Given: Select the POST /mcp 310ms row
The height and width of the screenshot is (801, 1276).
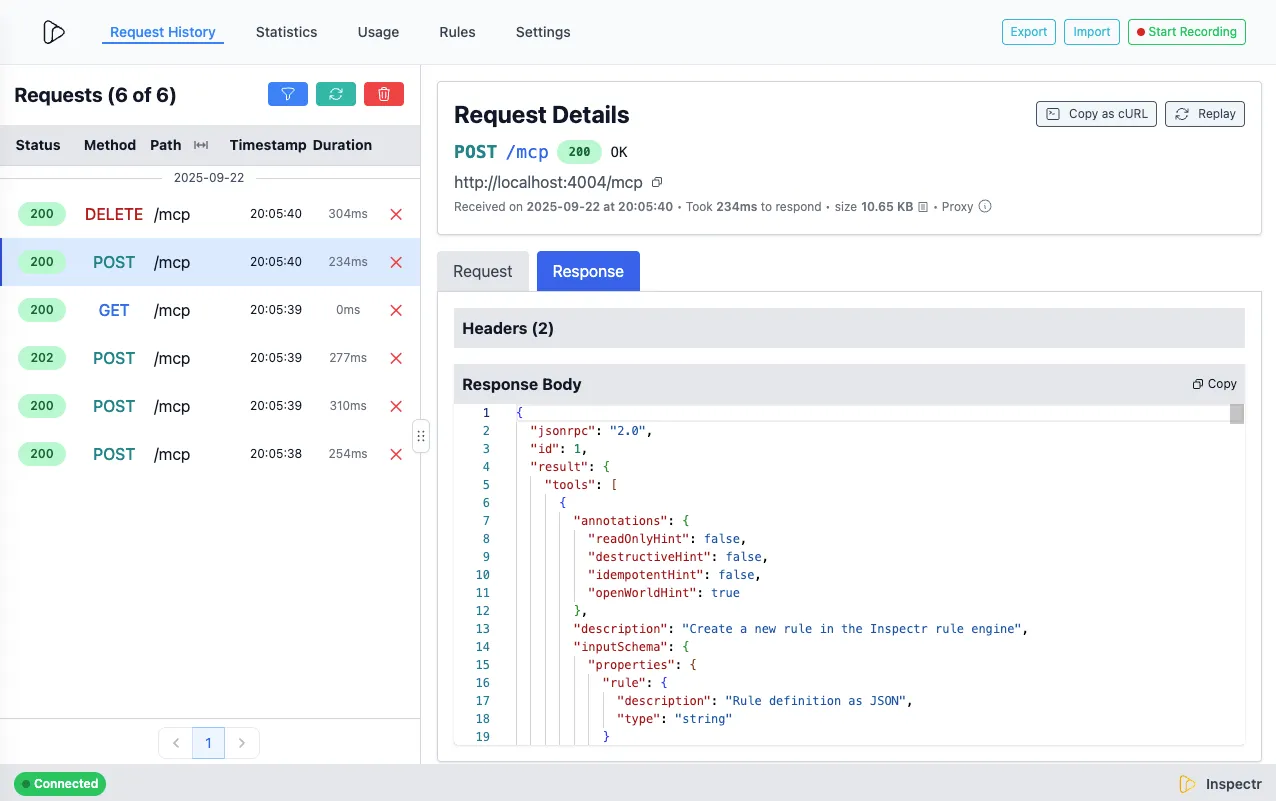Looking at the screenshot, I should [210, 406].
